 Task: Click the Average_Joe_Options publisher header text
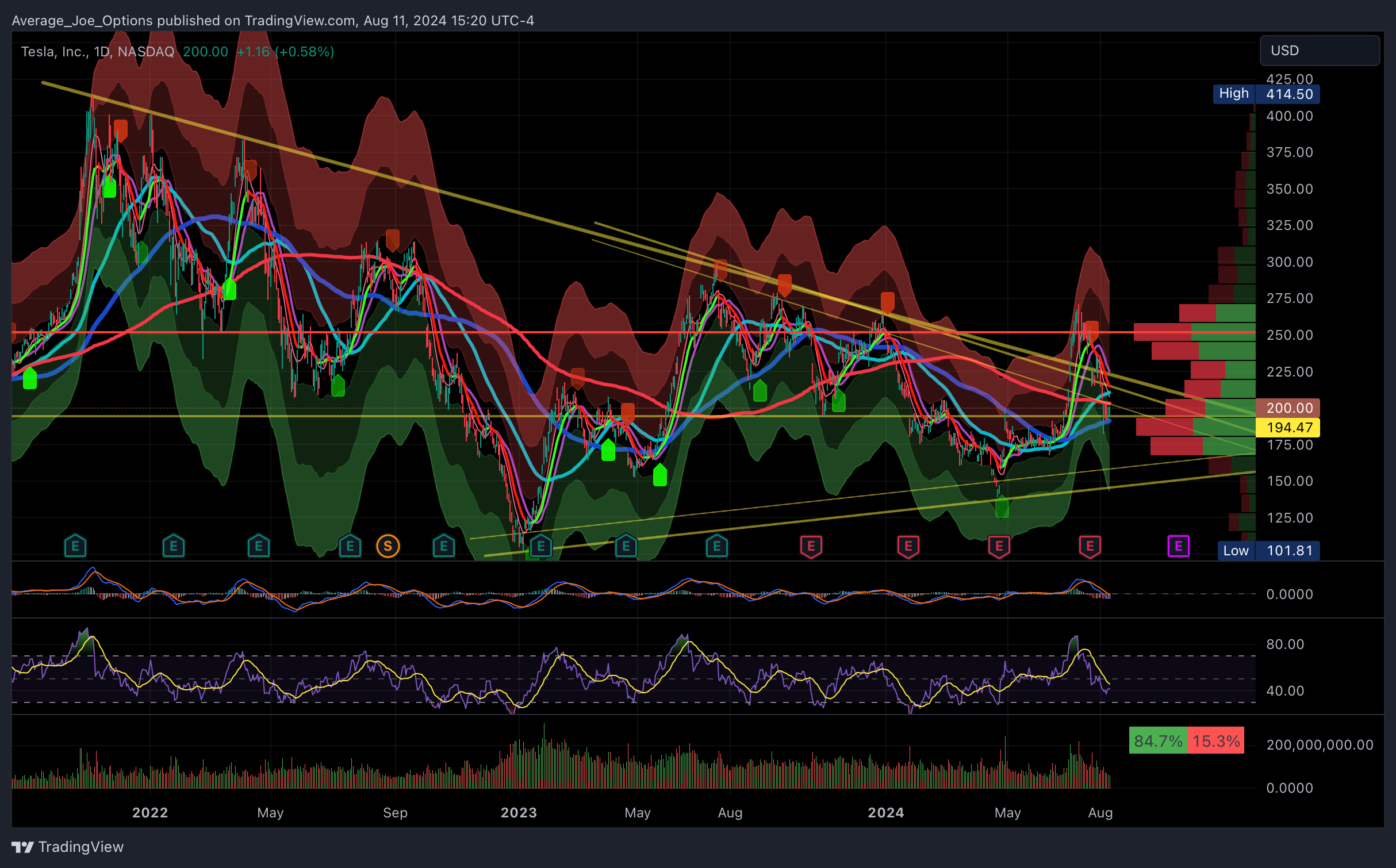click(83, 21)
